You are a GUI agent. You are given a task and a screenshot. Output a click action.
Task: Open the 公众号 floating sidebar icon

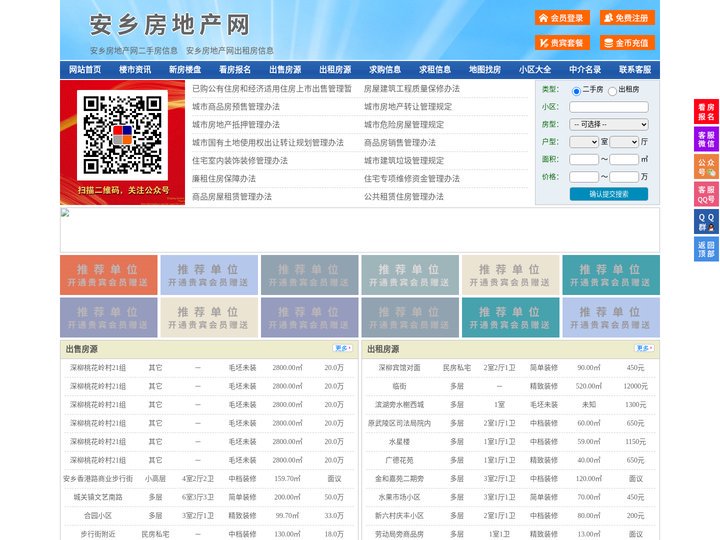point(706,167)
